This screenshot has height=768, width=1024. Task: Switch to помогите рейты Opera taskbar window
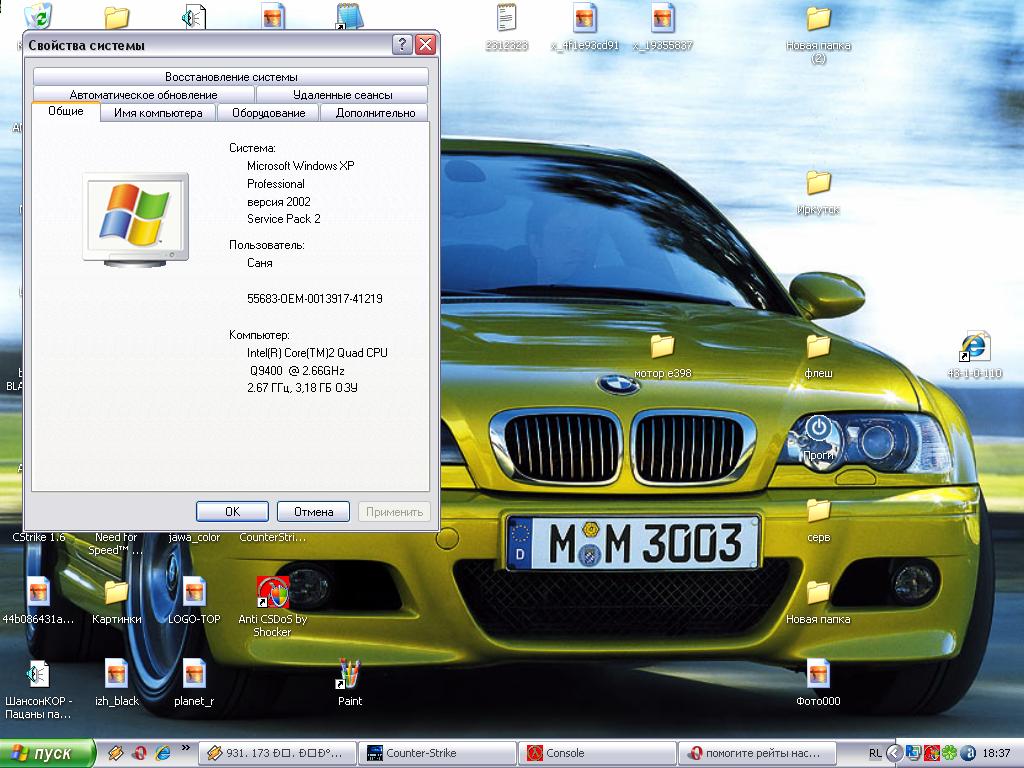(x=758, y=753)
